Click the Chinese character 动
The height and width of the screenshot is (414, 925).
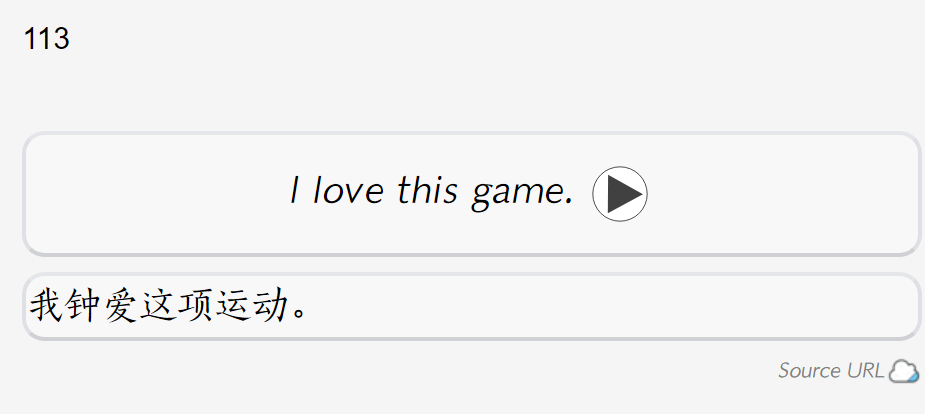pos(269,305)
